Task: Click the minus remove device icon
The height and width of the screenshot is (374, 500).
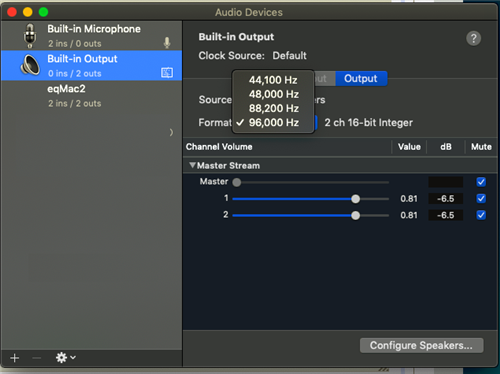Action: point(37,358)
